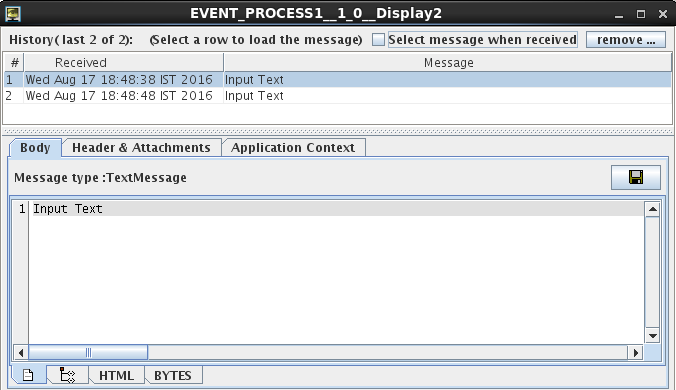Select history row 1 received 18:48:38

tap(338, 80)
